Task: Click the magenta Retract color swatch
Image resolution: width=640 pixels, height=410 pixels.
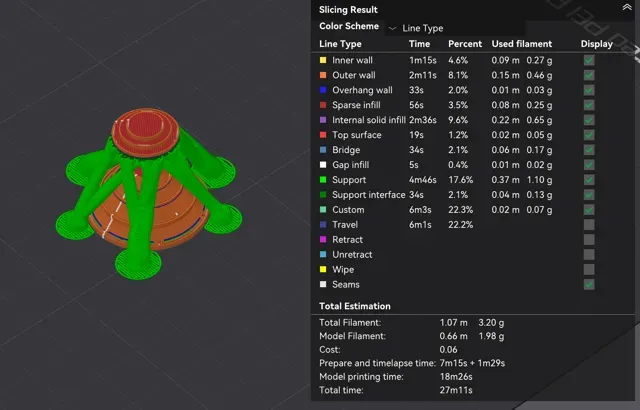Action: coord(323,240)
